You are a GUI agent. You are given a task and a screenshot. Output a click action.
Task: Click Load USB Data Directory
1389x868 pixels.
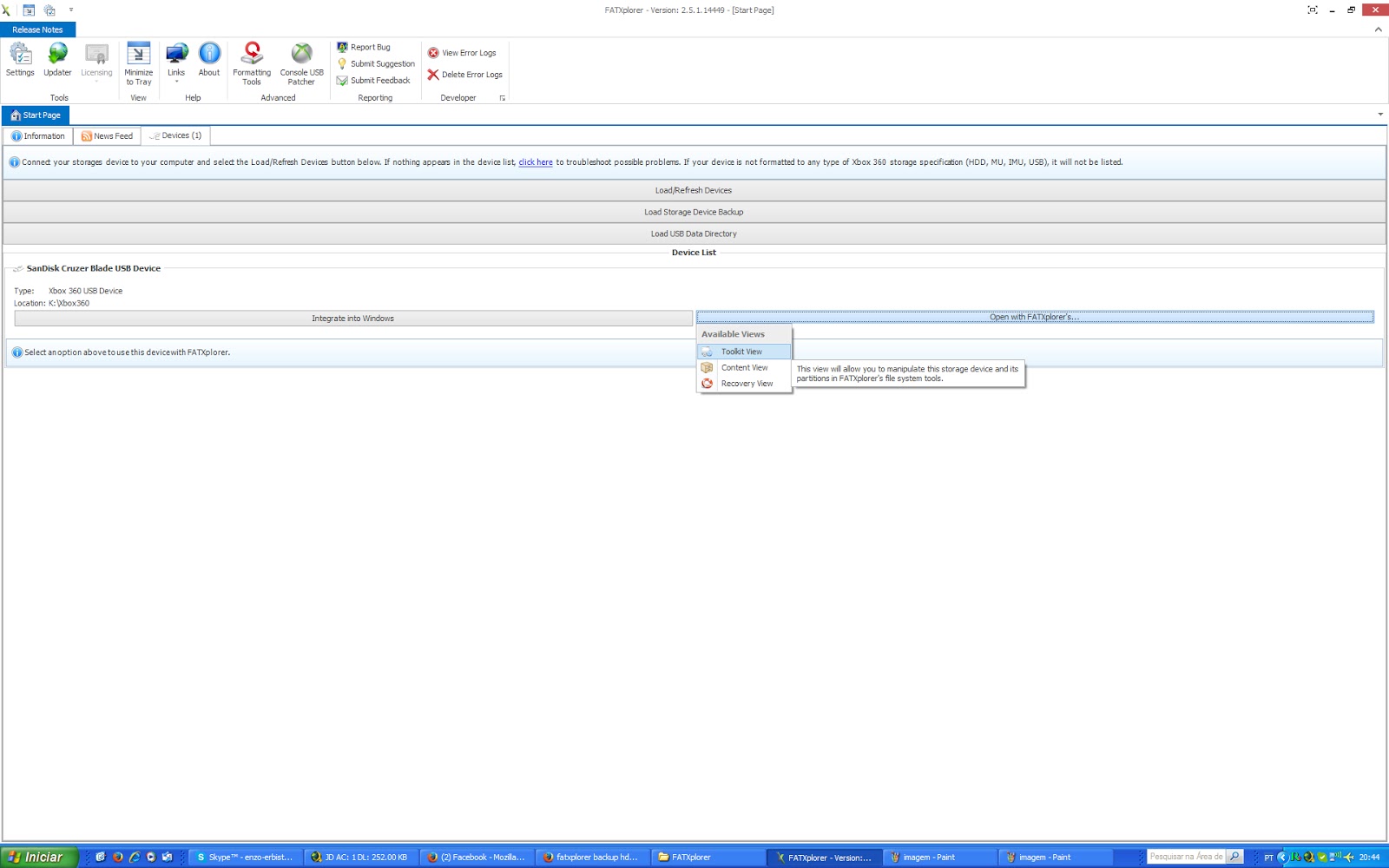point(694,233)
